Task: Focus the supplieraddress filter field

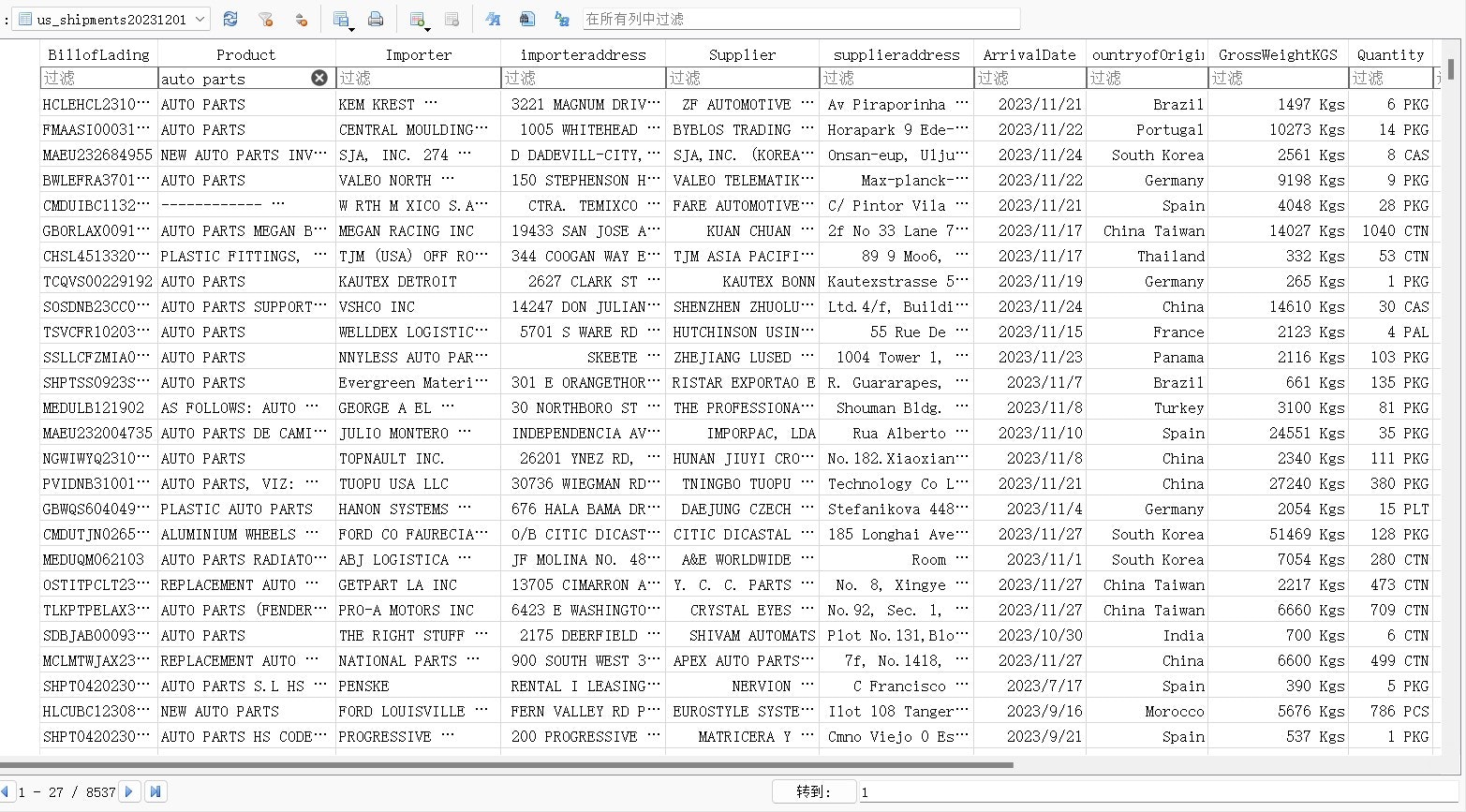Action: (x=896, y=78)
